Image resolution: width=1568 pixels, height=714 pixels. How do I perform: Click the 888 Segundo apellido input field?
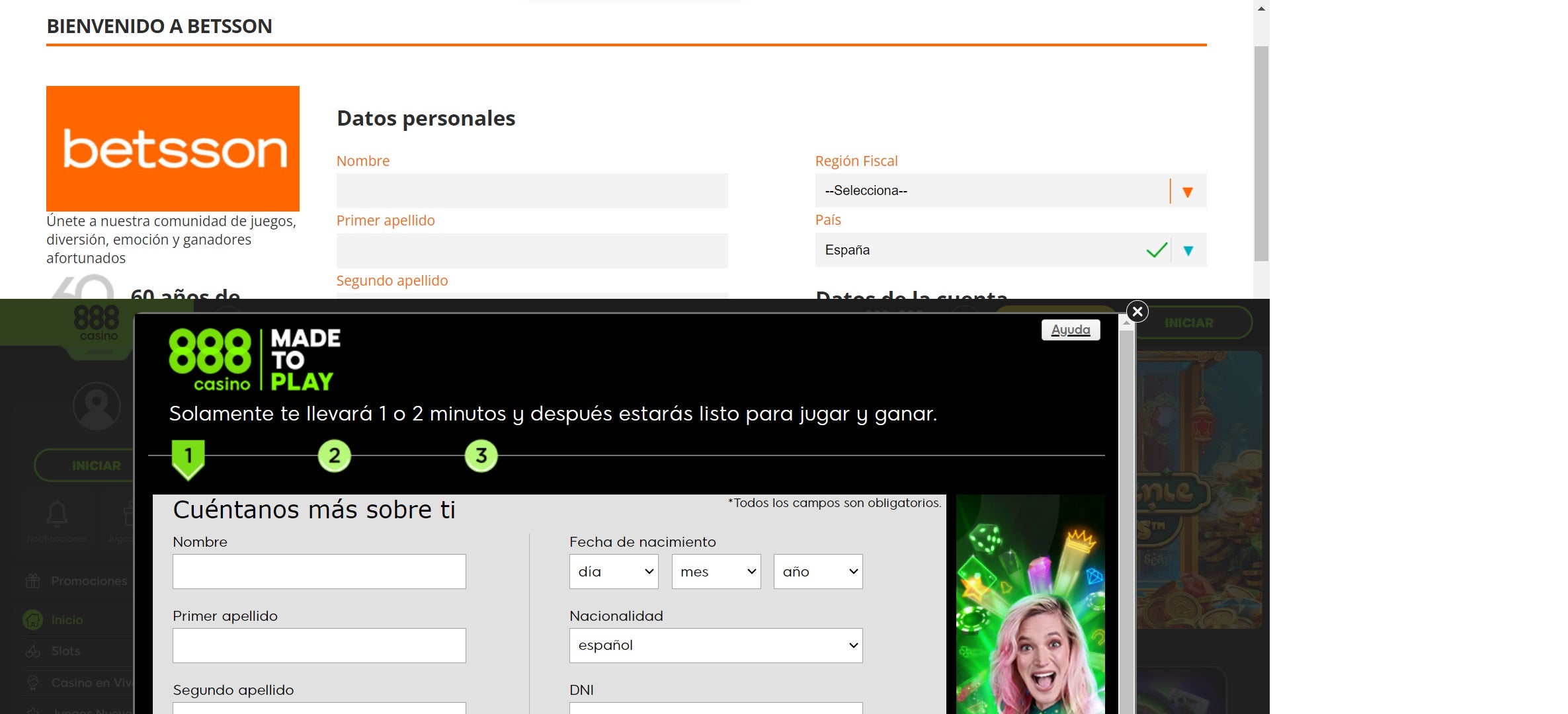coord(319,708)
